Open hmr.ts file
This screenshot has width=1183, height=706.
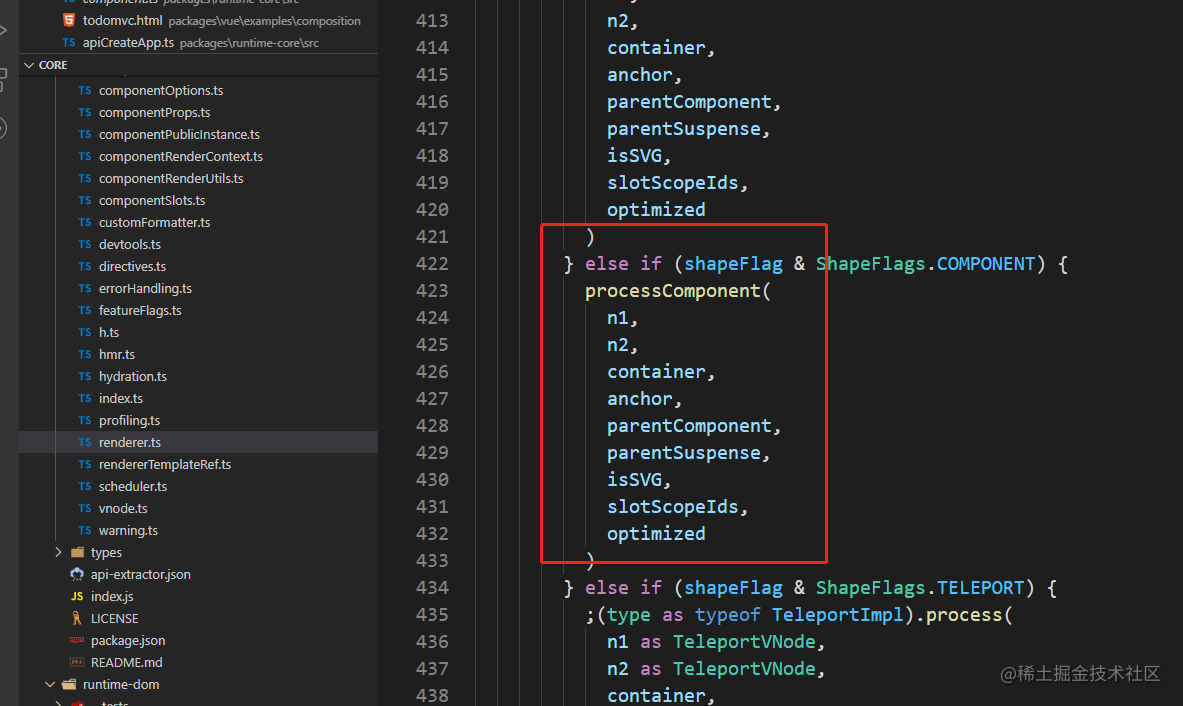pos(116,355)
